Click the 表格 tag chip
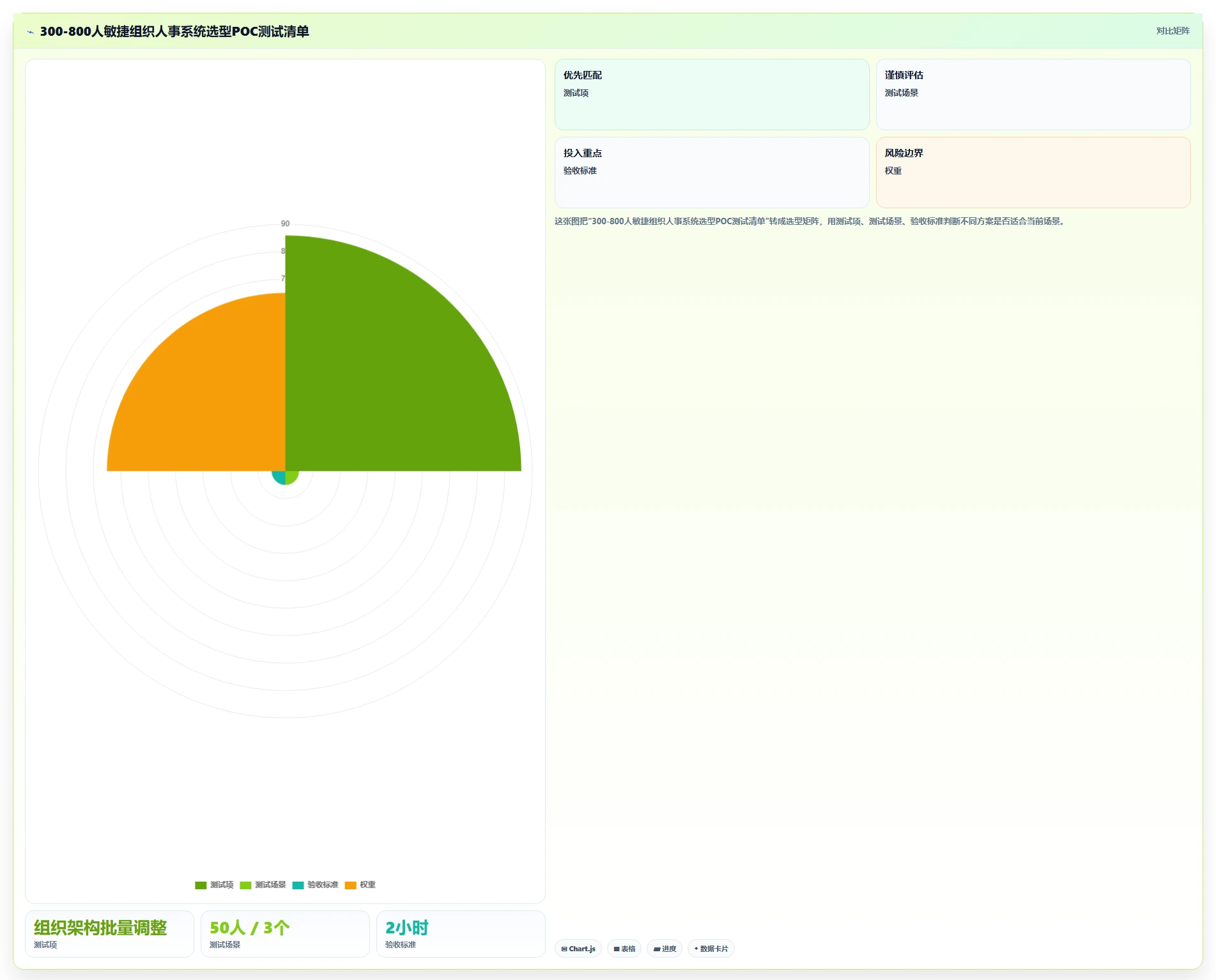 coord(624,949)
